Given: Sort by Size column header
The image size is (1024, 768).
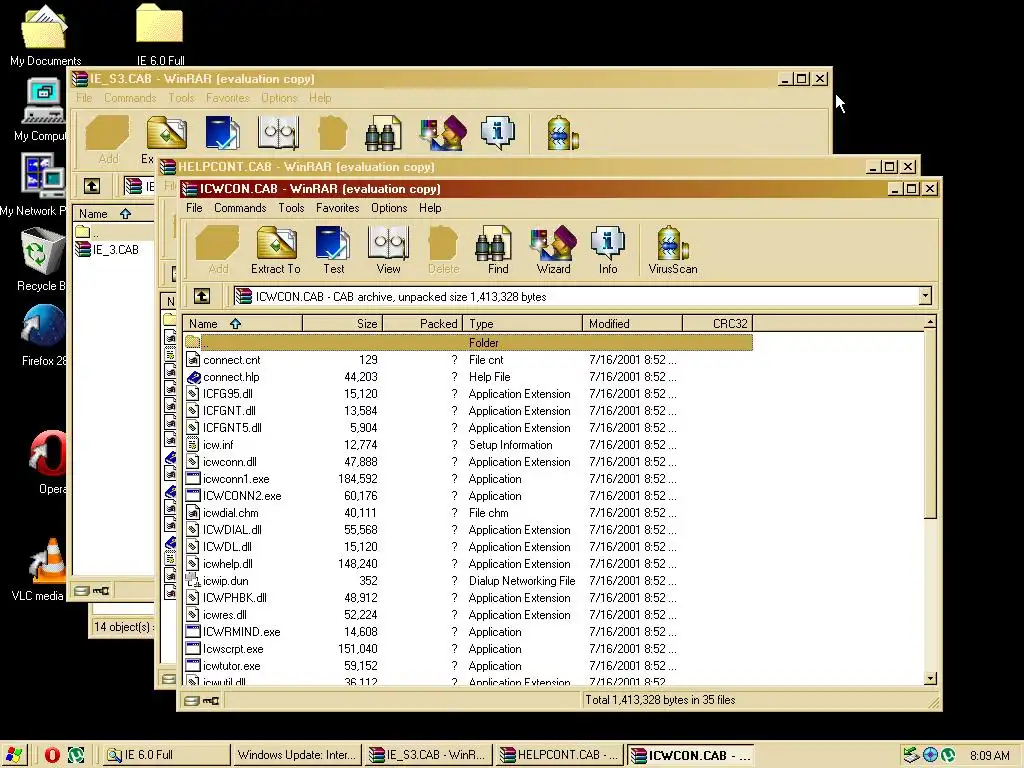Looking at the screenshot, I should tap(342, 323).
